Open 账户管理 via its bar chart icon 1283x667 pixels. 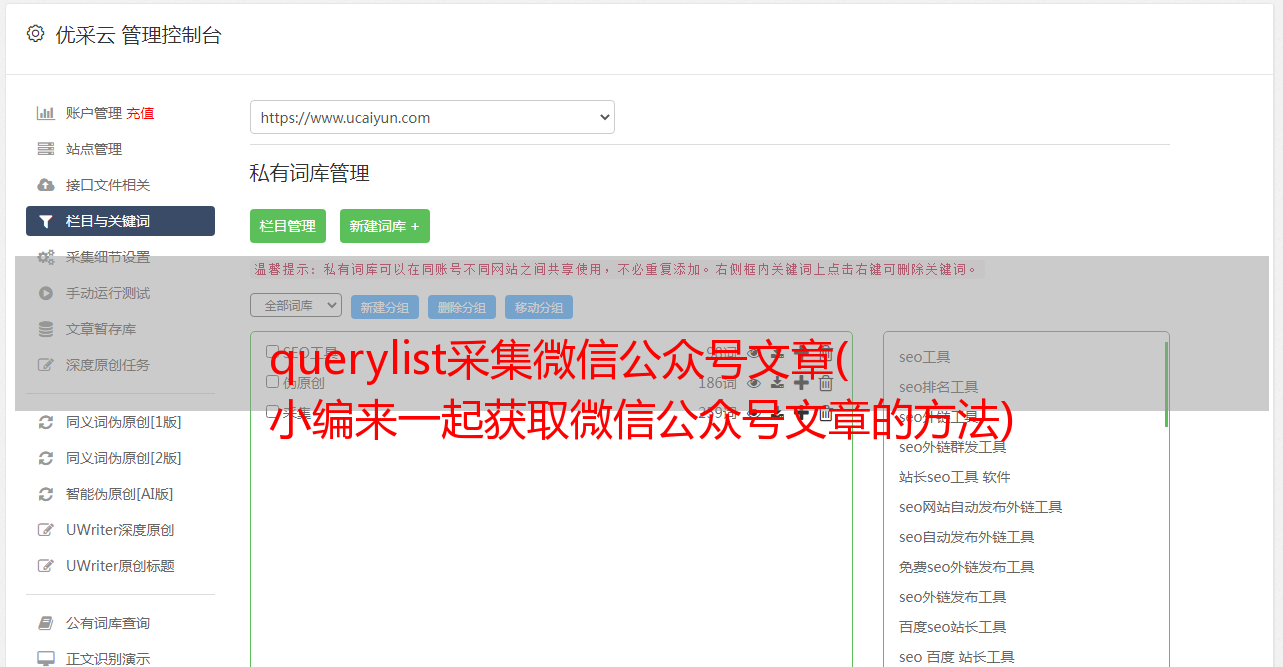click(x=46, y=113)
